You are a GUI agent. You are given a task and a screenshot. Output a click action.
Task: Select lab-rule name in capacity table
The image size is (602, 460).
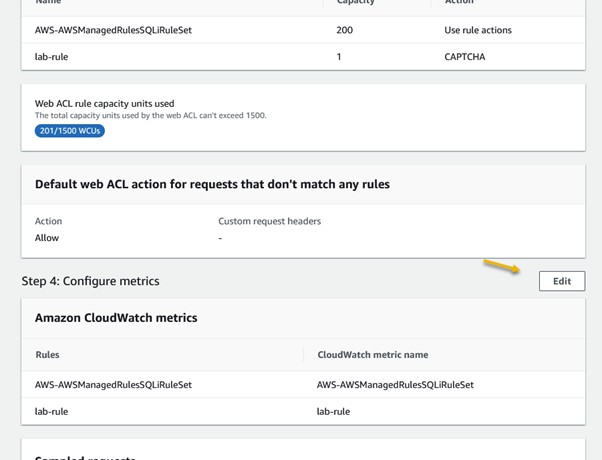pyautogui.click(x=51, y=57)
